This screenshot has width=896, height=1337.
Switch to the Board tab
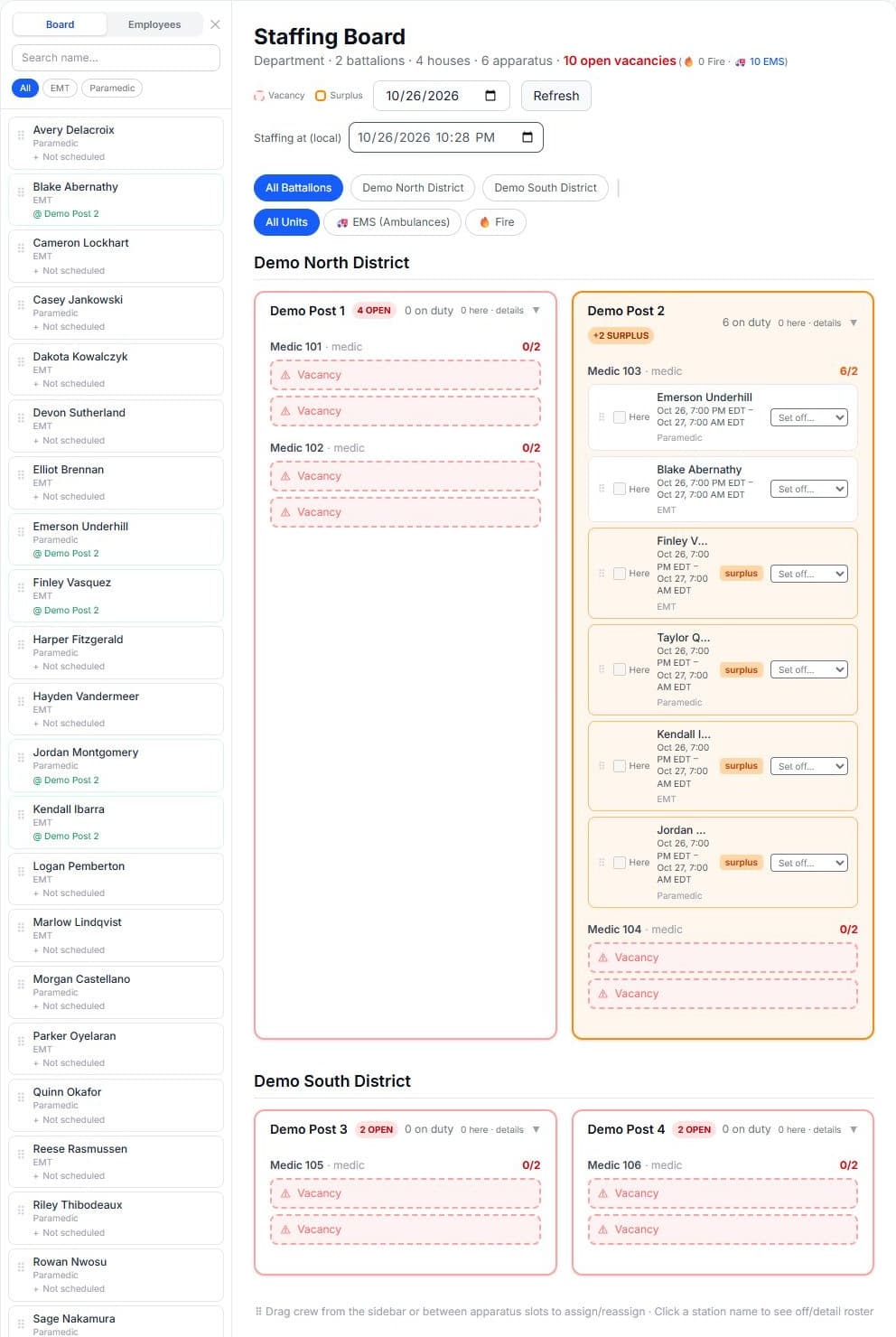pos(60,24)
